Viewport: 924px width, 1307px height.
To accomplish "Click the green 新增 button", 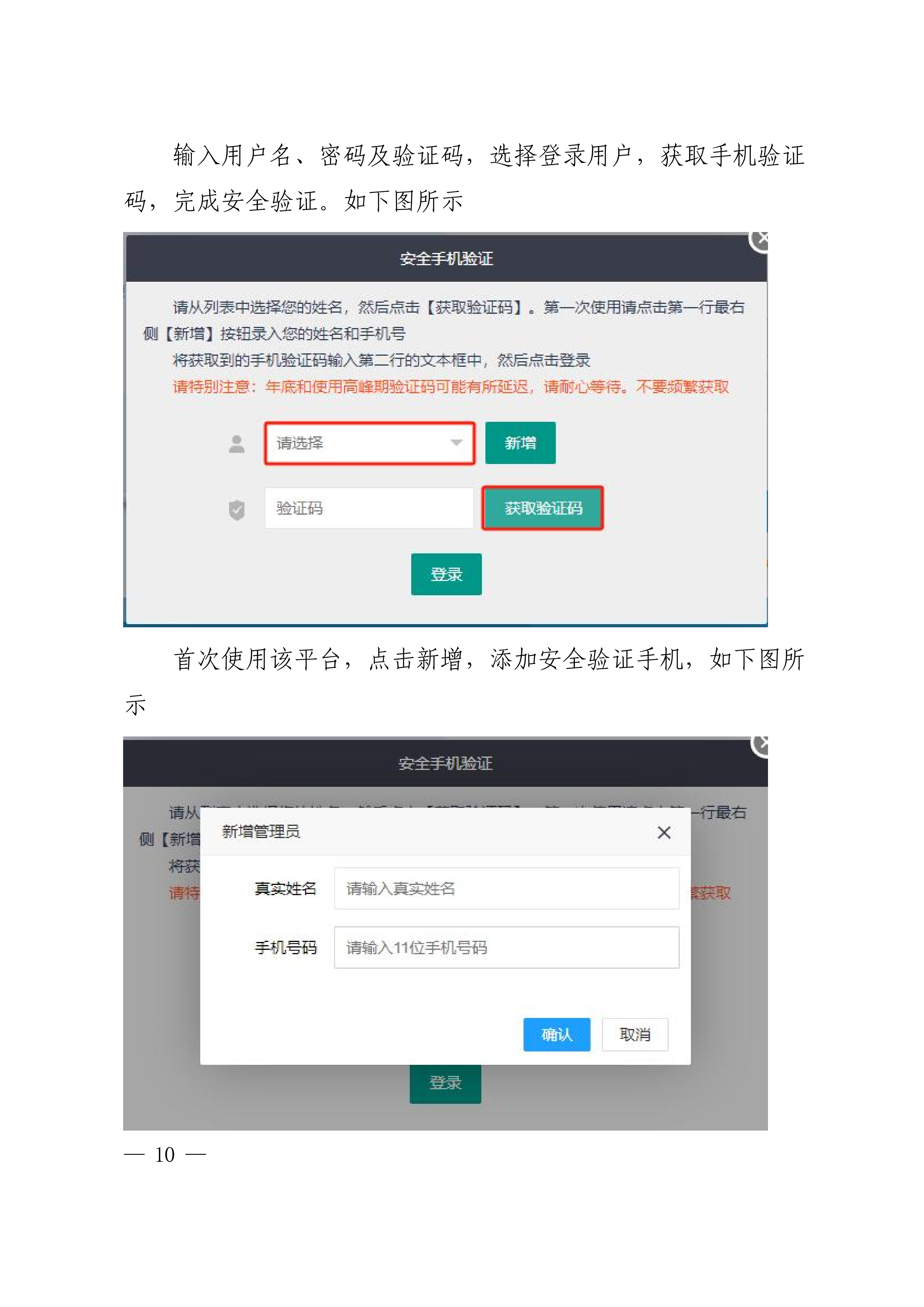I will tap(520, 443).
